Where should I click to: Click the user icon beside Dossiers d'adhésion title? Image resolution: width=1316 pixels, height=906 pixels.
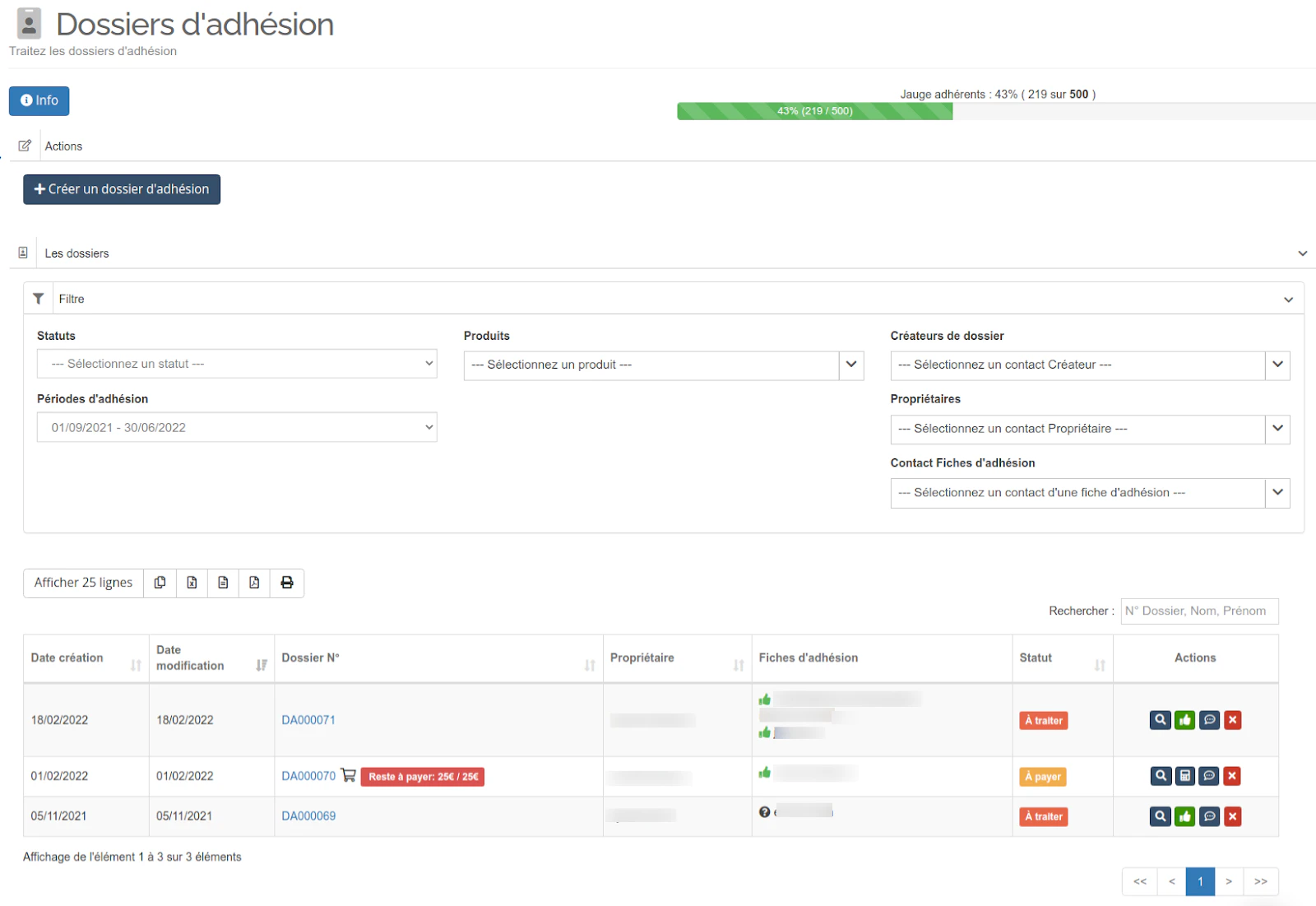(29, 24)
